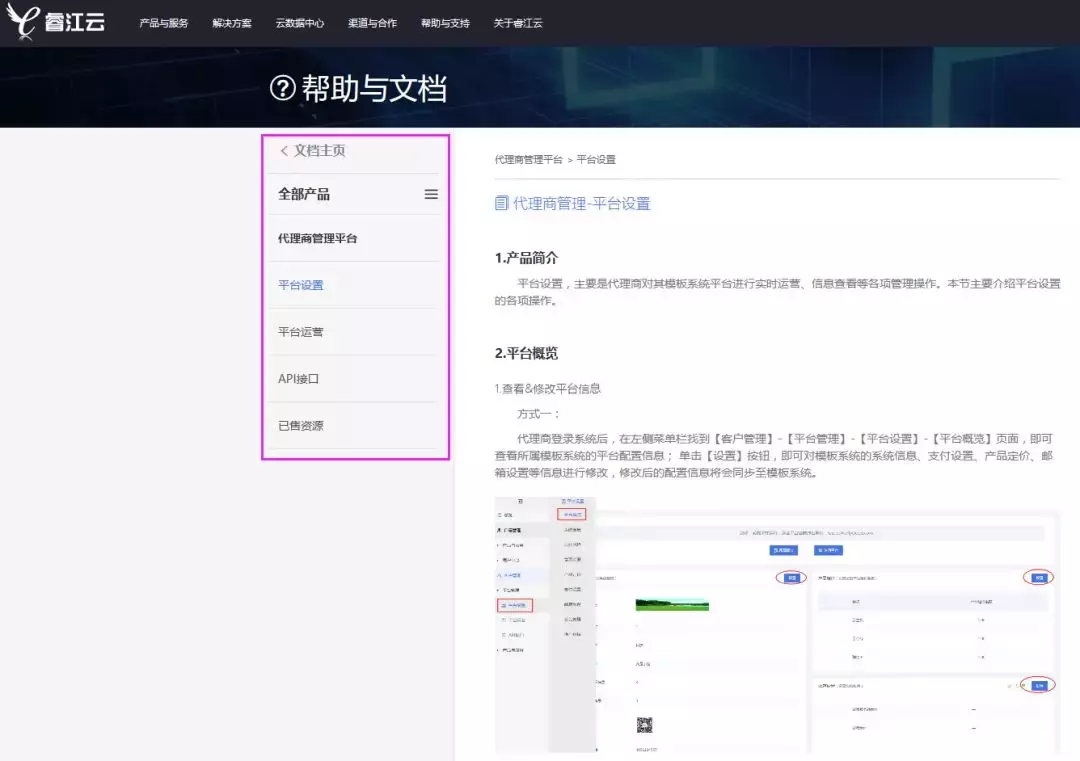Go to 云数据中心 in the top navigation
1080x761 pixels.
[300, 23]
